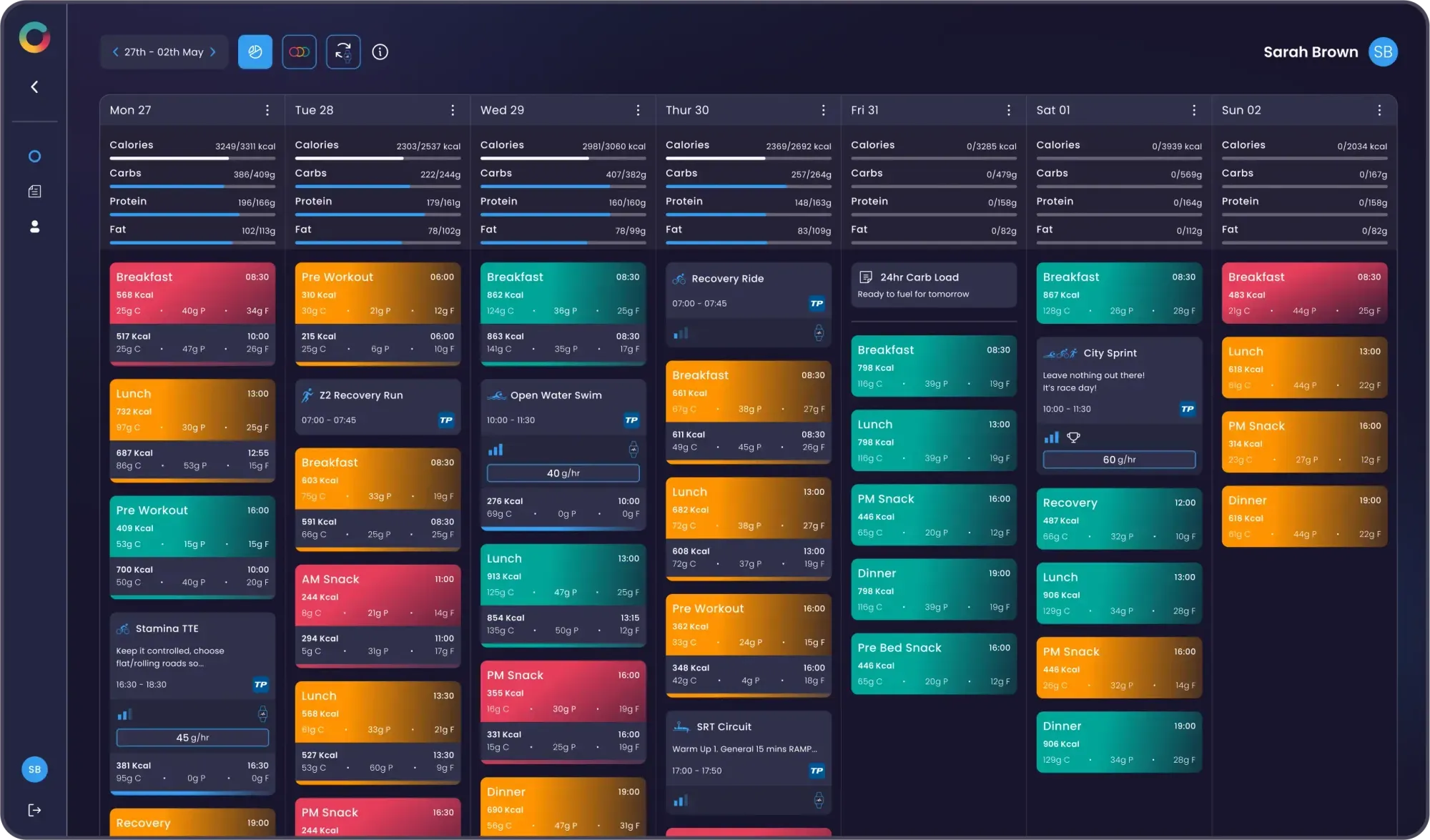Collapse the sidebar with the back arrow
The width and height of the screenshot is (1430, 840).
pos(34,87)
